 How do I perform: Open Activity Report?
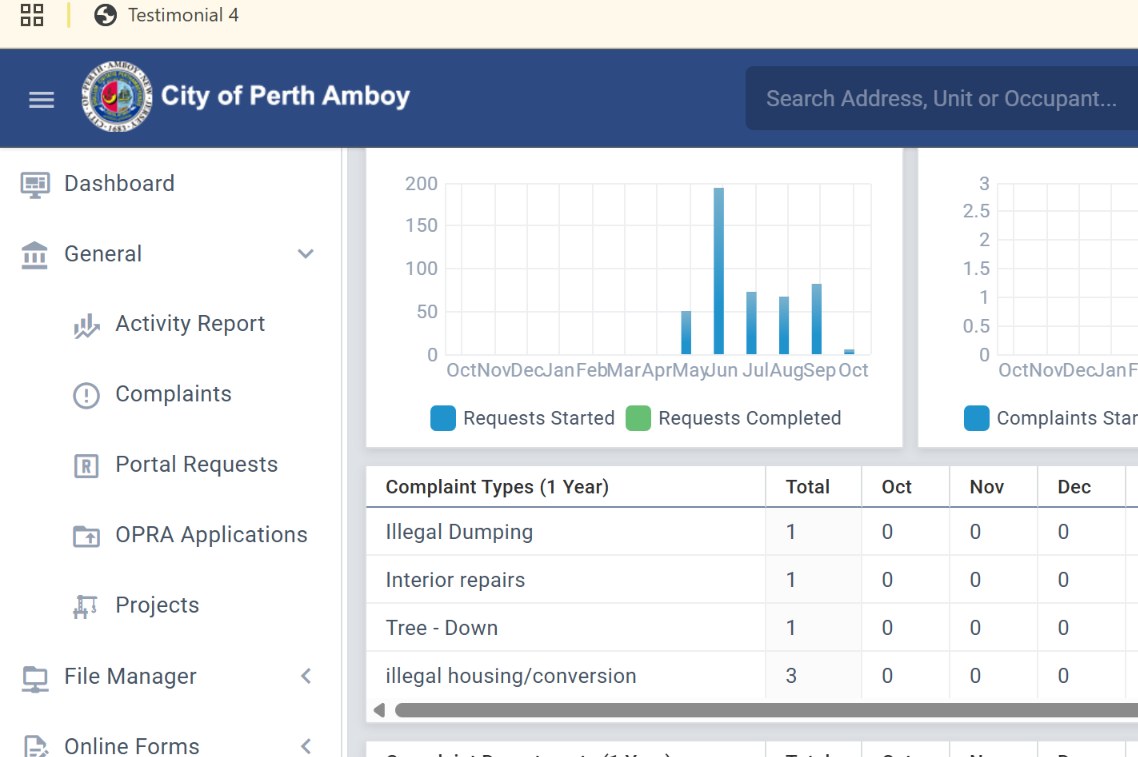[190, 323]
